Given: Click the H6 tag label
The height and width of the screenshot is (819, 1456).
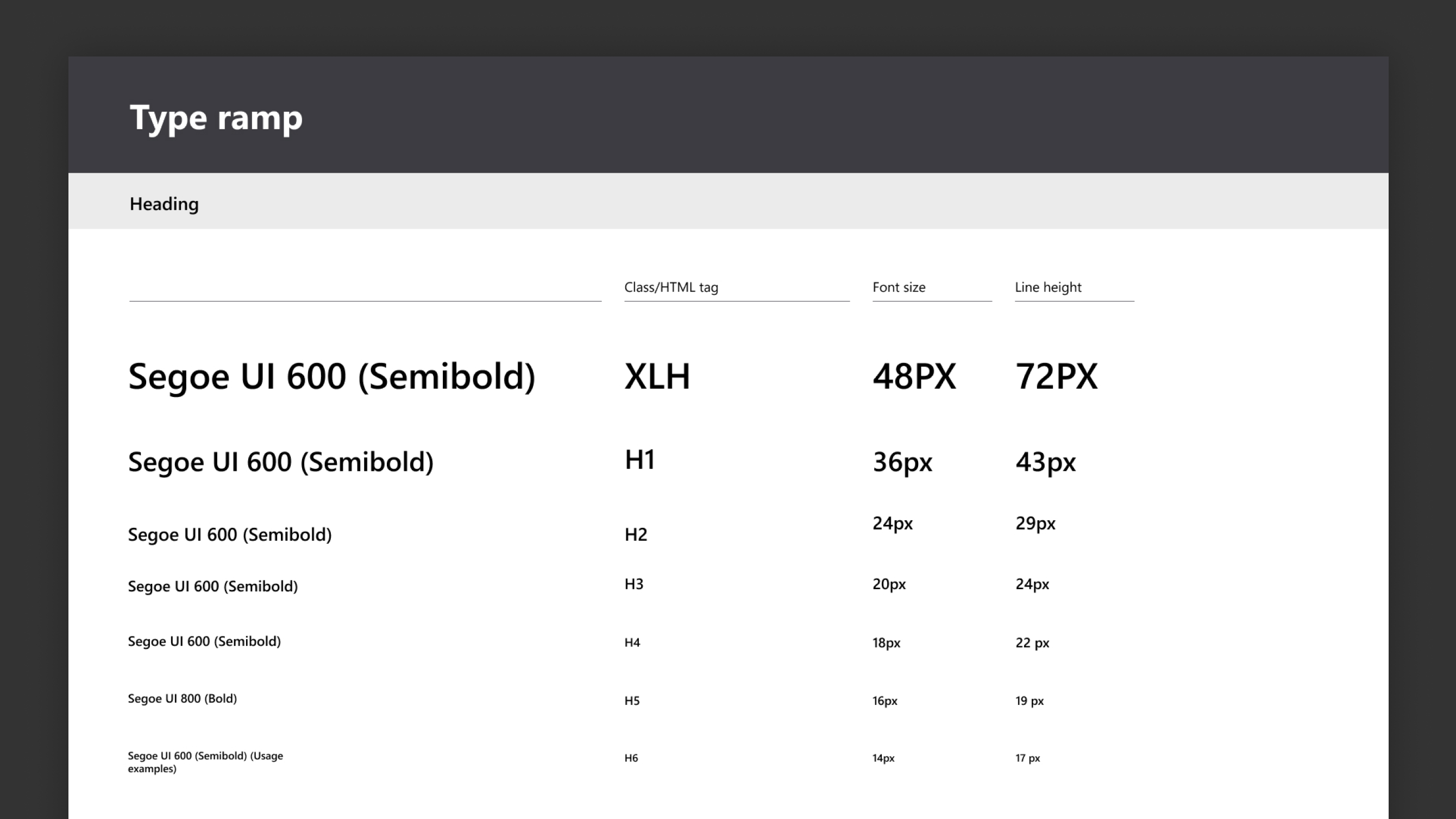Looking at the screenshot, I should [x=631, y=758].
